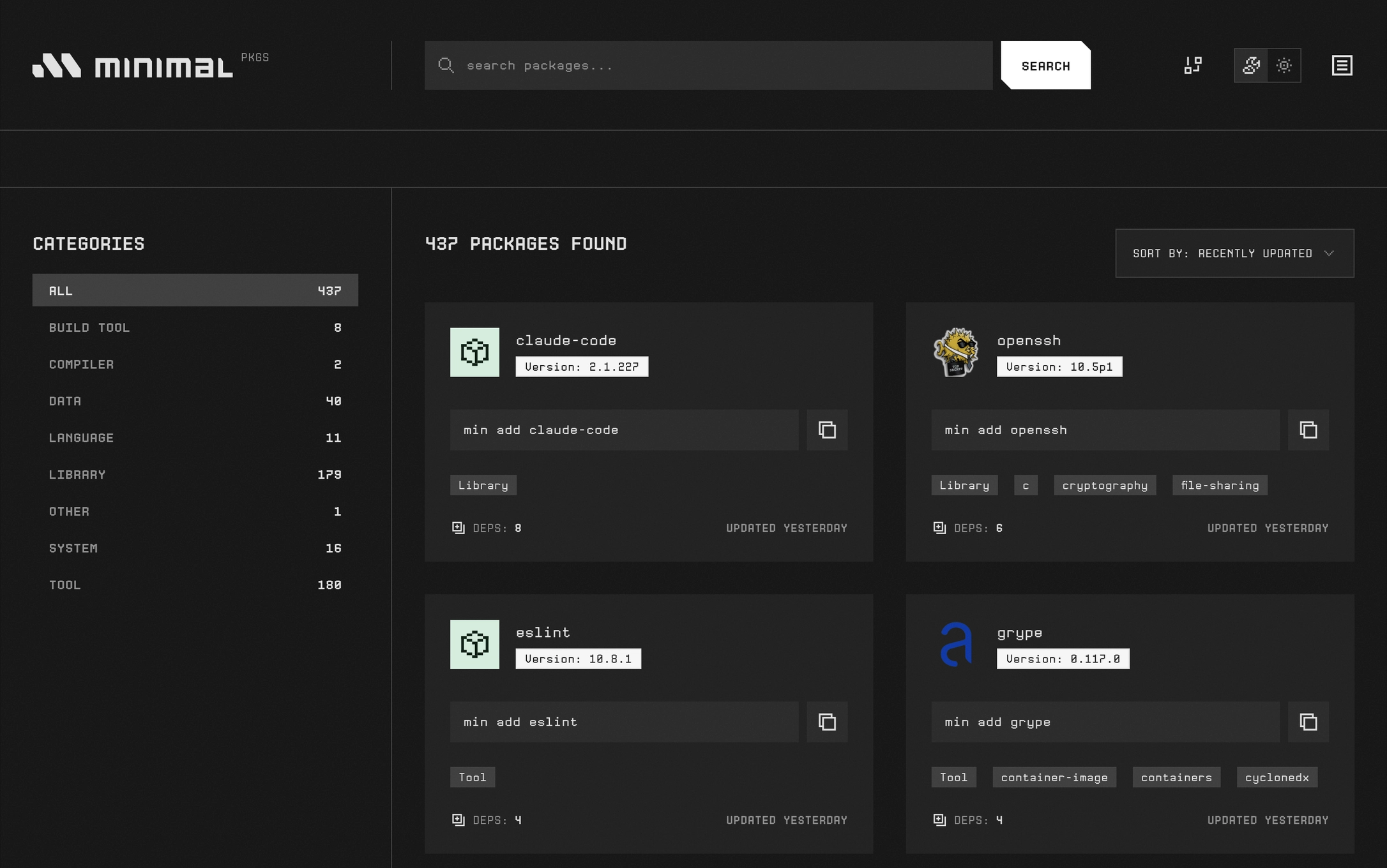1387x868 pixels.
Task: Click the file-sharing tag
Action: (x=1220, y=485)
